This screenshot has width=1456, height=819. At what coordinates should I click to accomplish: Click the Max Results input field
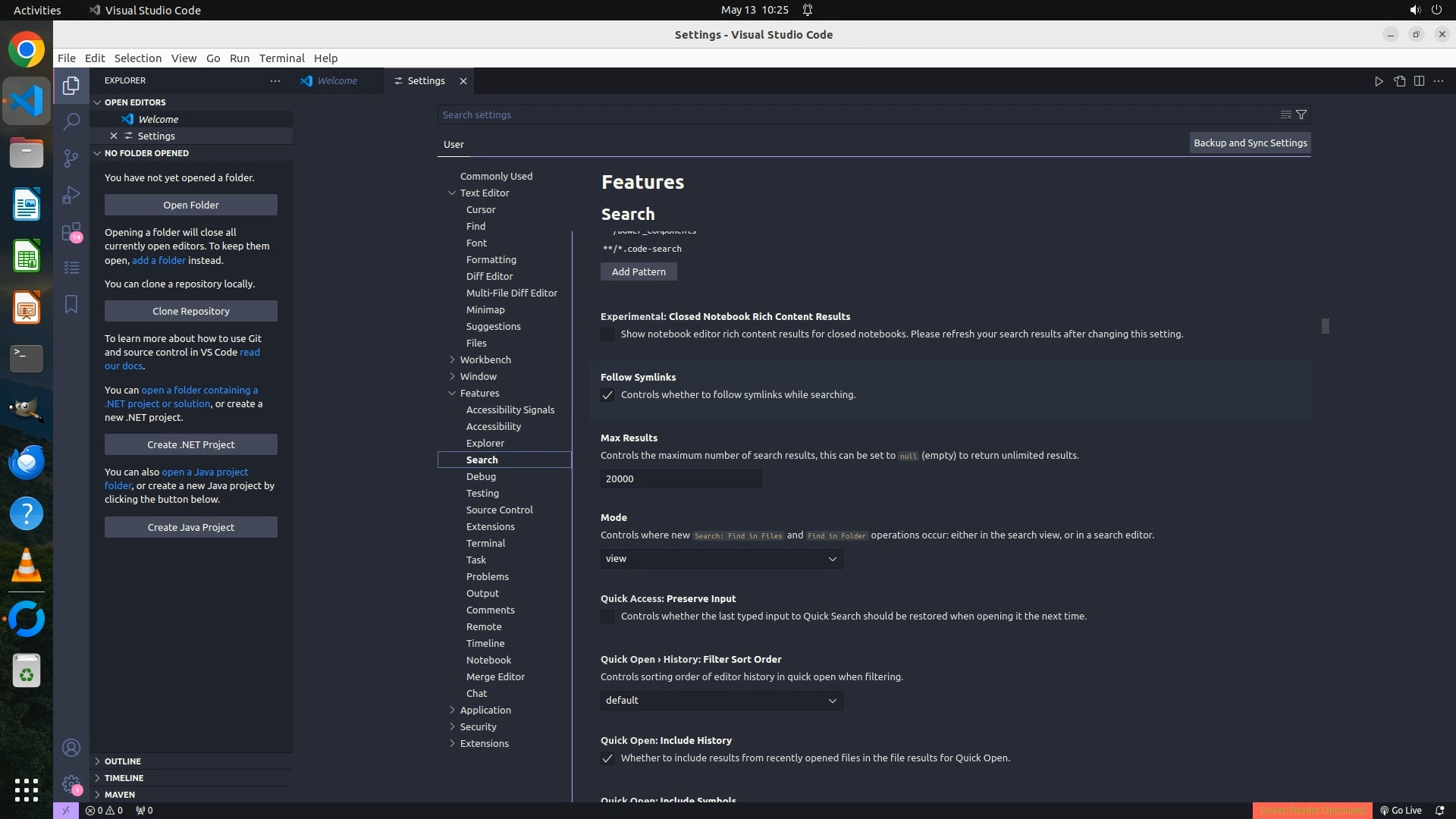680,479
